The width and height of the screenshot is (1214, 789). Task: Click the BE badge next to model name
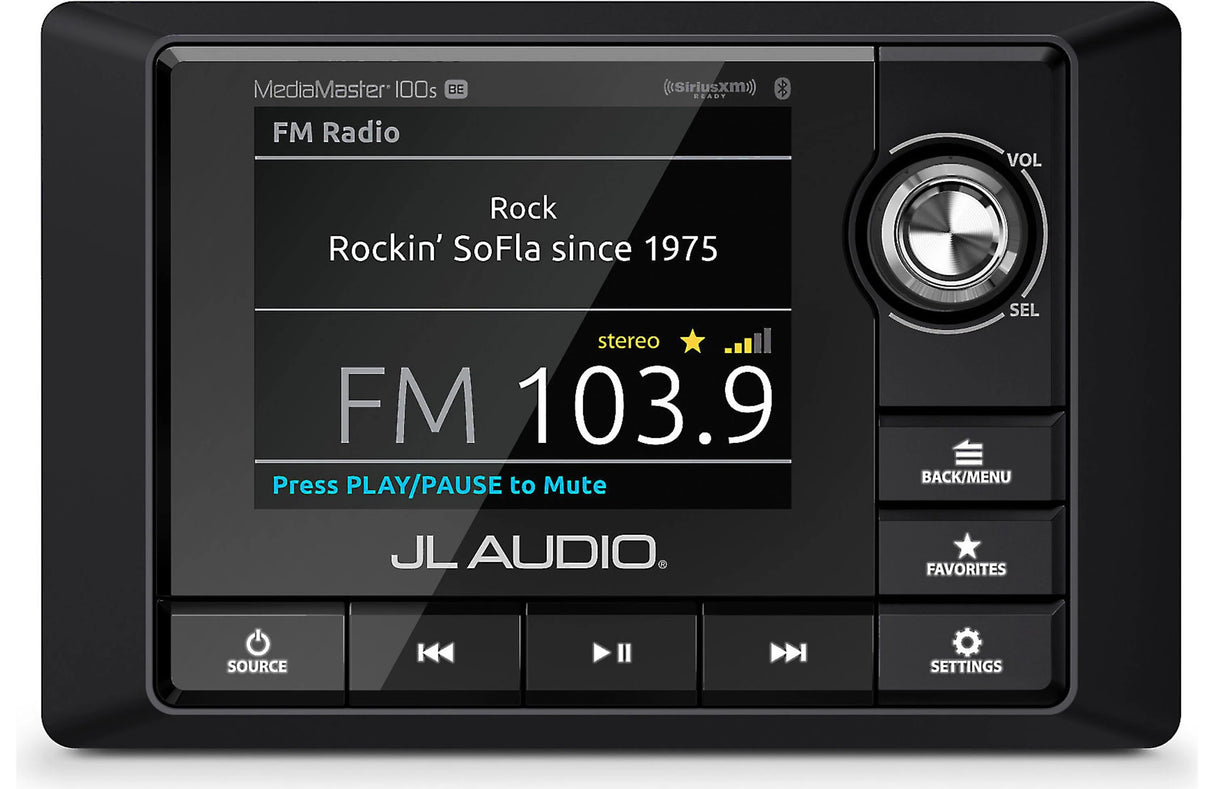[x=456, y=89]
